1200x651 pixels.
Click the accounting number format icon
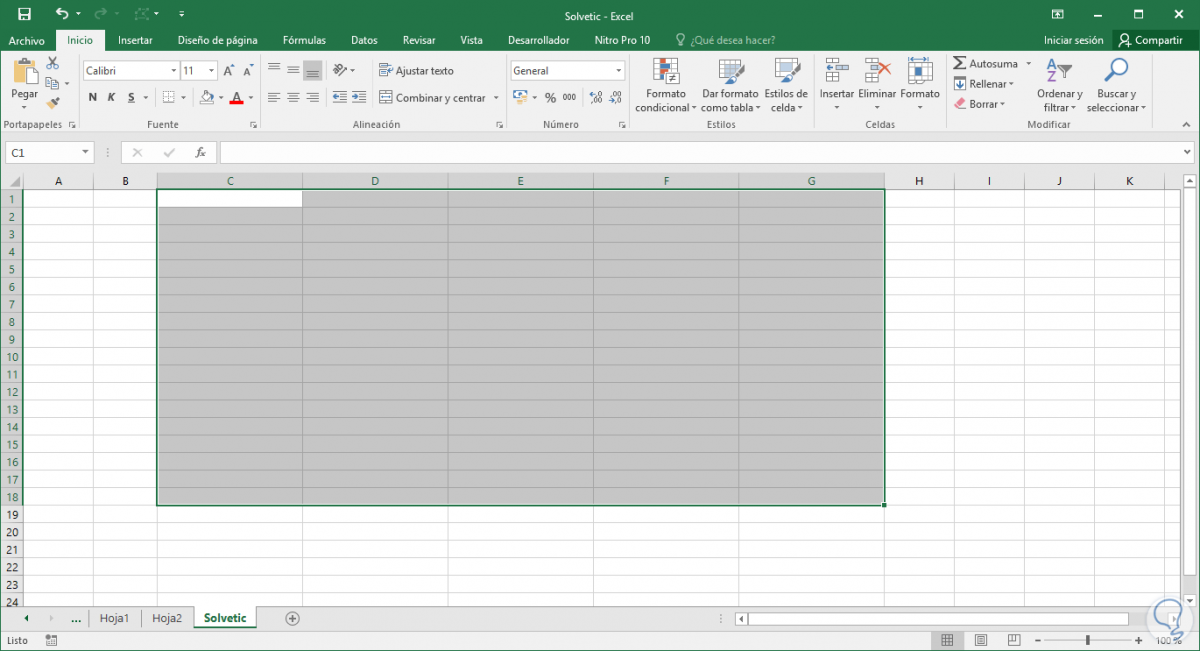pyautogui.click(x=520, y=97)
